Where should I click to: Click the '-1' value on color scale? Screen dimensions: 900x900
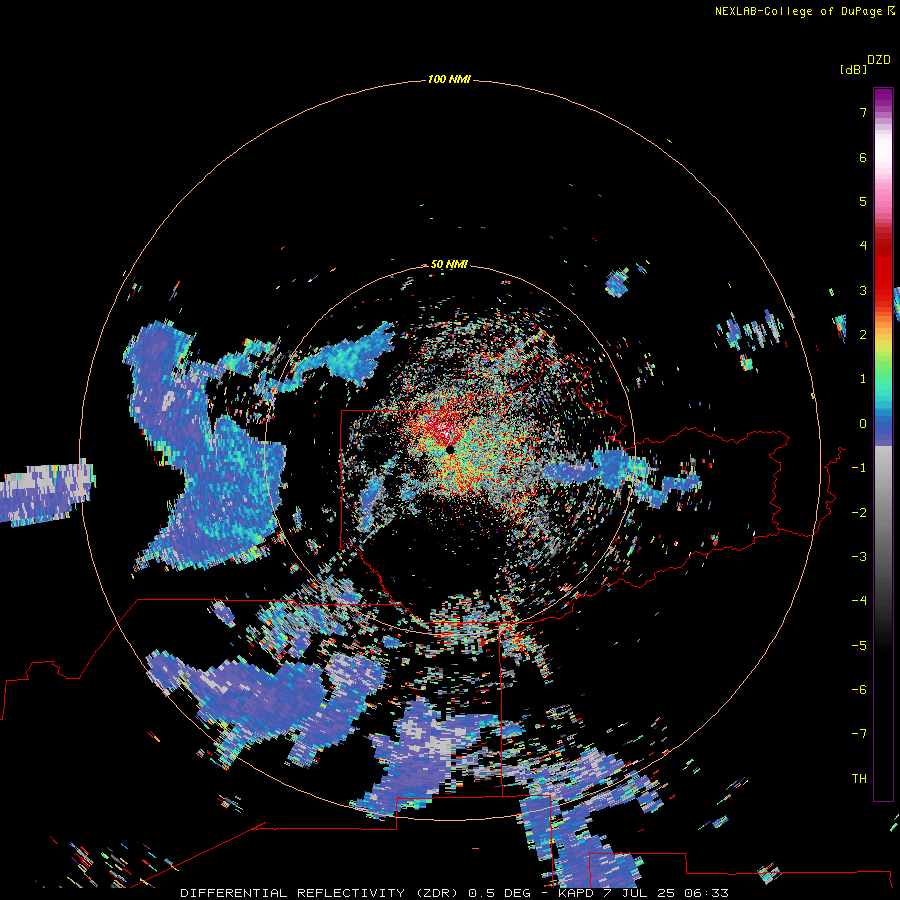[859, 468]
